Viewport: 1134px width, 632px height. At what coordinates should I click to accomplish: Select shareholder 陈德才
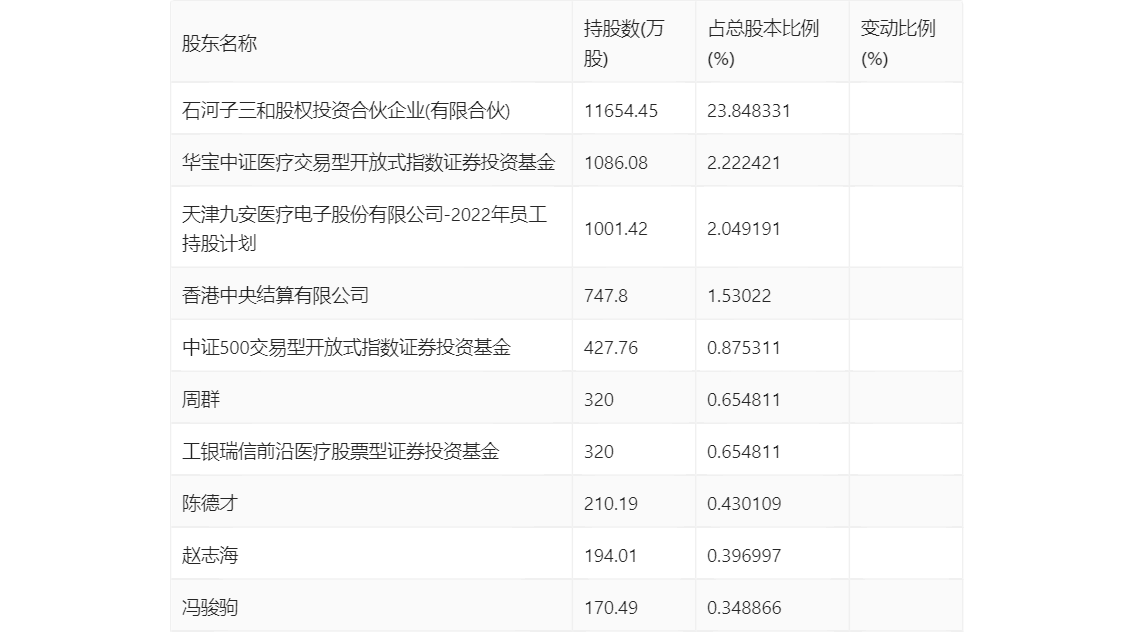pos(210,504)
